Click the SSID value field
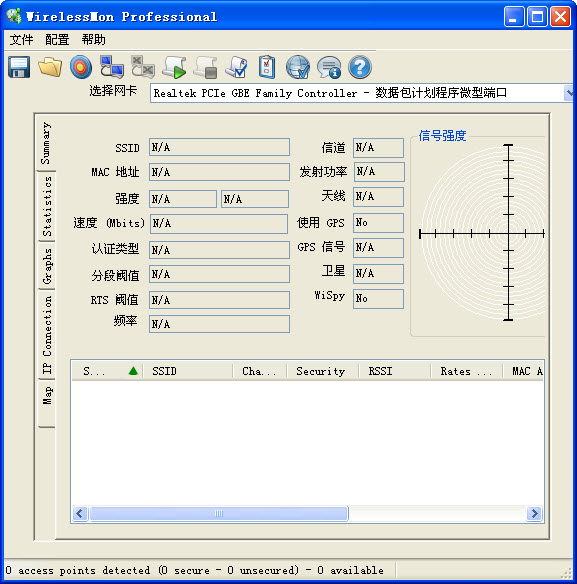 pyautogui.click(x=219, y=147)
